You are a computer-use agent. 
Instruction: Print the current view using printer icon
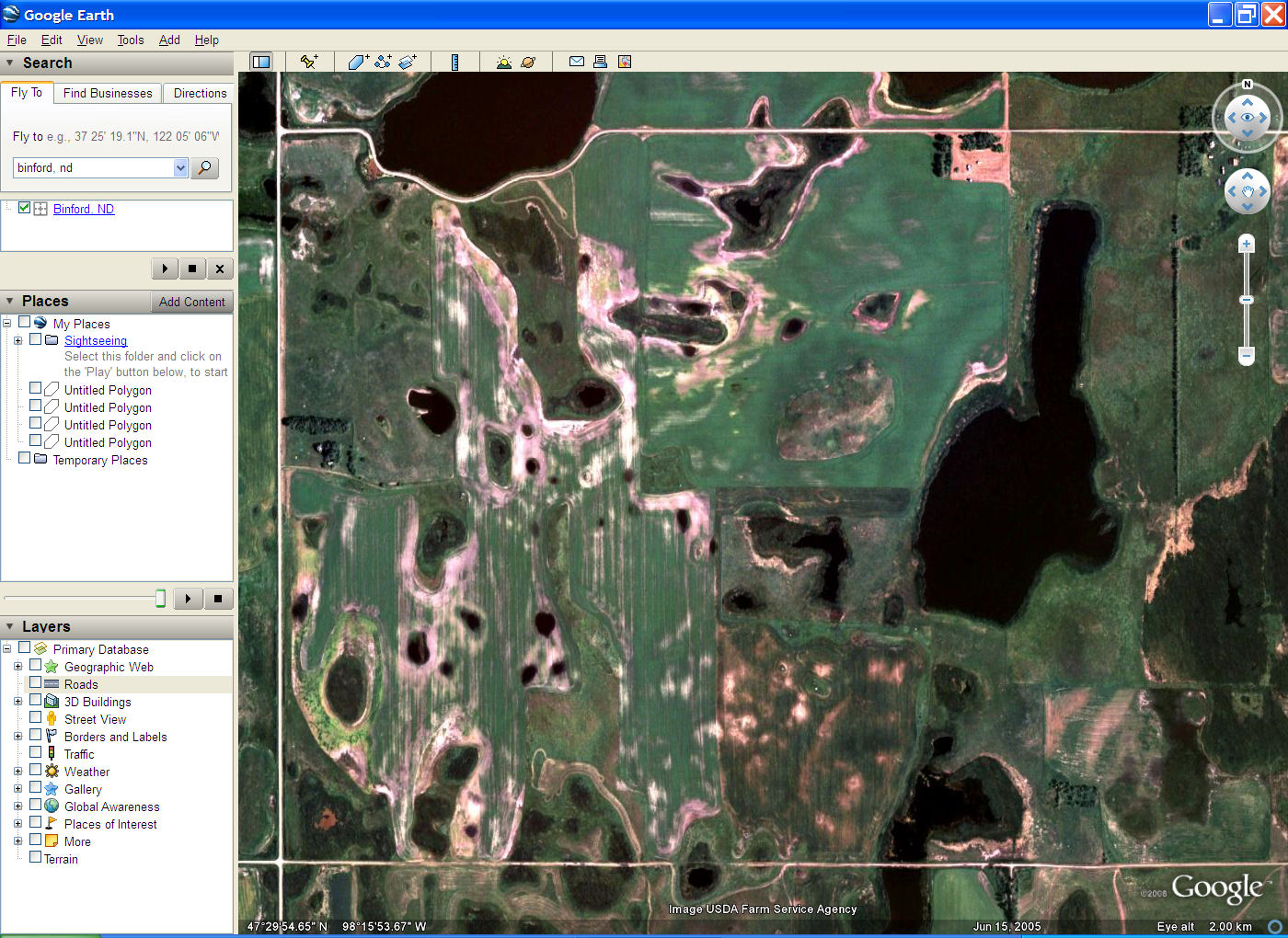click(x=600, y=62)
